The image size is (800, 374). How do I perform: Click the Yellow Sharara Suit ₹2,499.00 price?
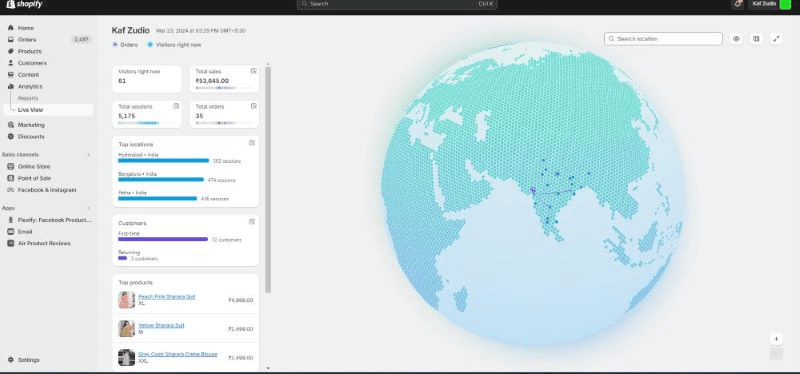(240, 329)
